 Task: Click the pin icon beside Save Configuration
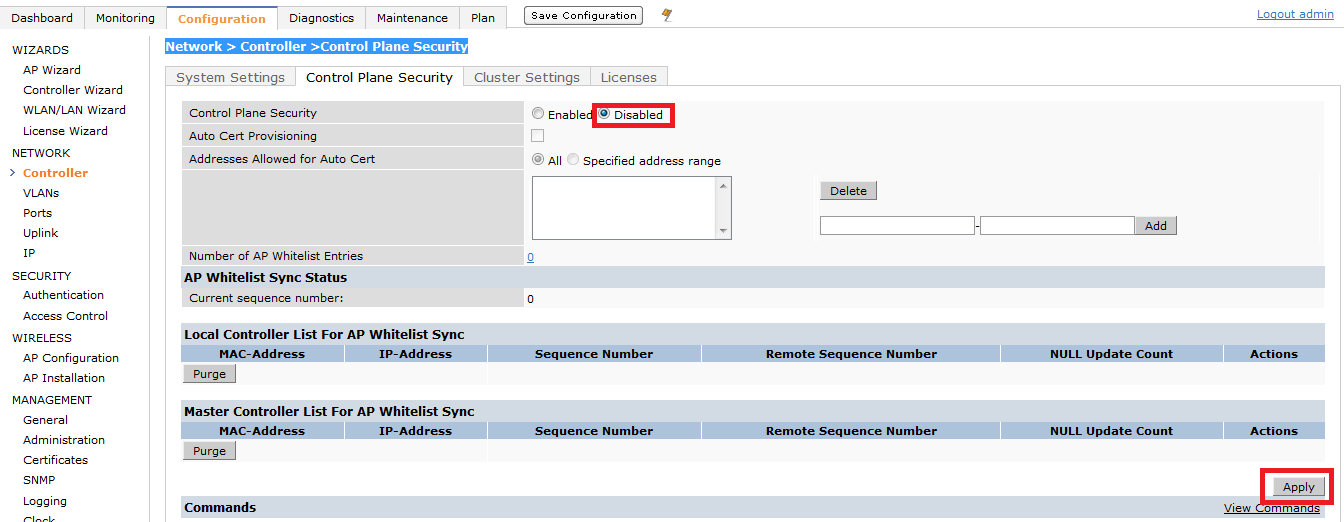tap(667, 15)
